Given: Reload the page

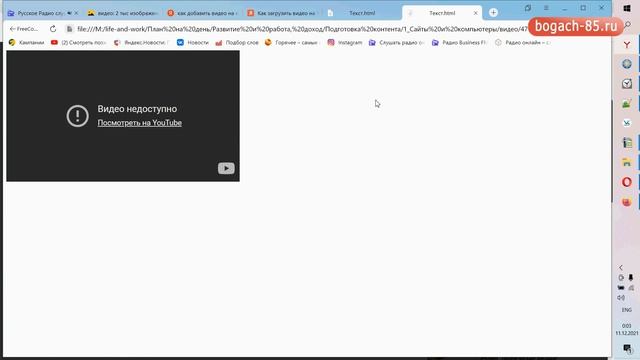Looking at the screenshot, I should click(x=53, y=29).
